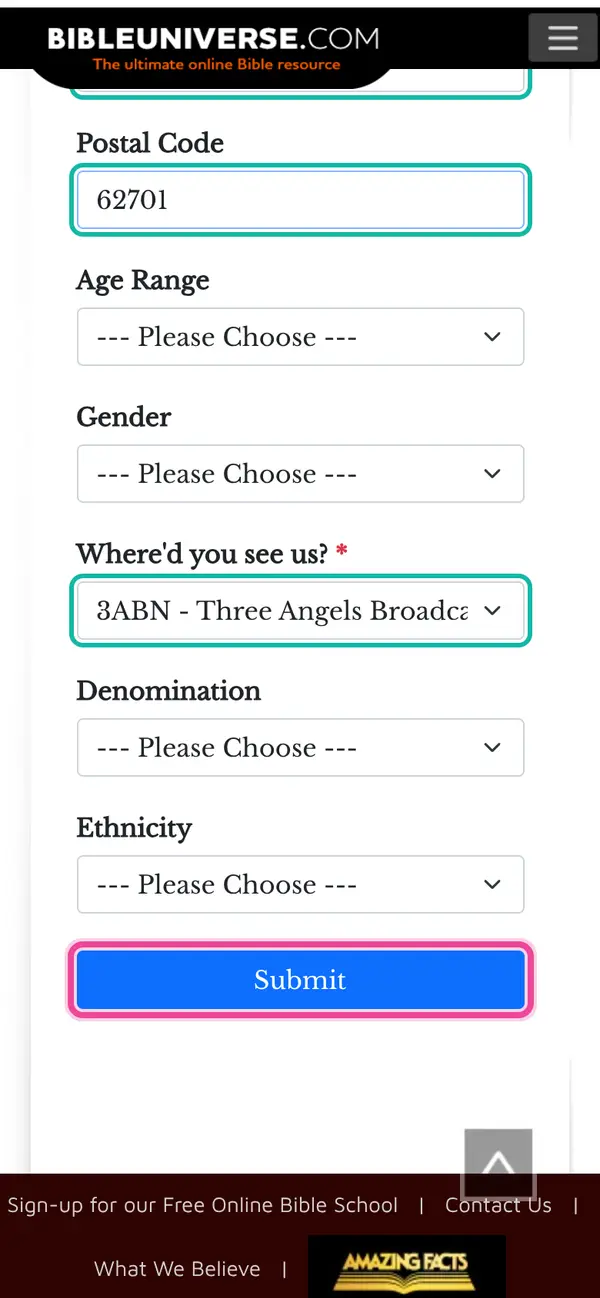Open the Gender dropdown
600x1298 pixels.
pyautogui.click(x=300, y=474)
